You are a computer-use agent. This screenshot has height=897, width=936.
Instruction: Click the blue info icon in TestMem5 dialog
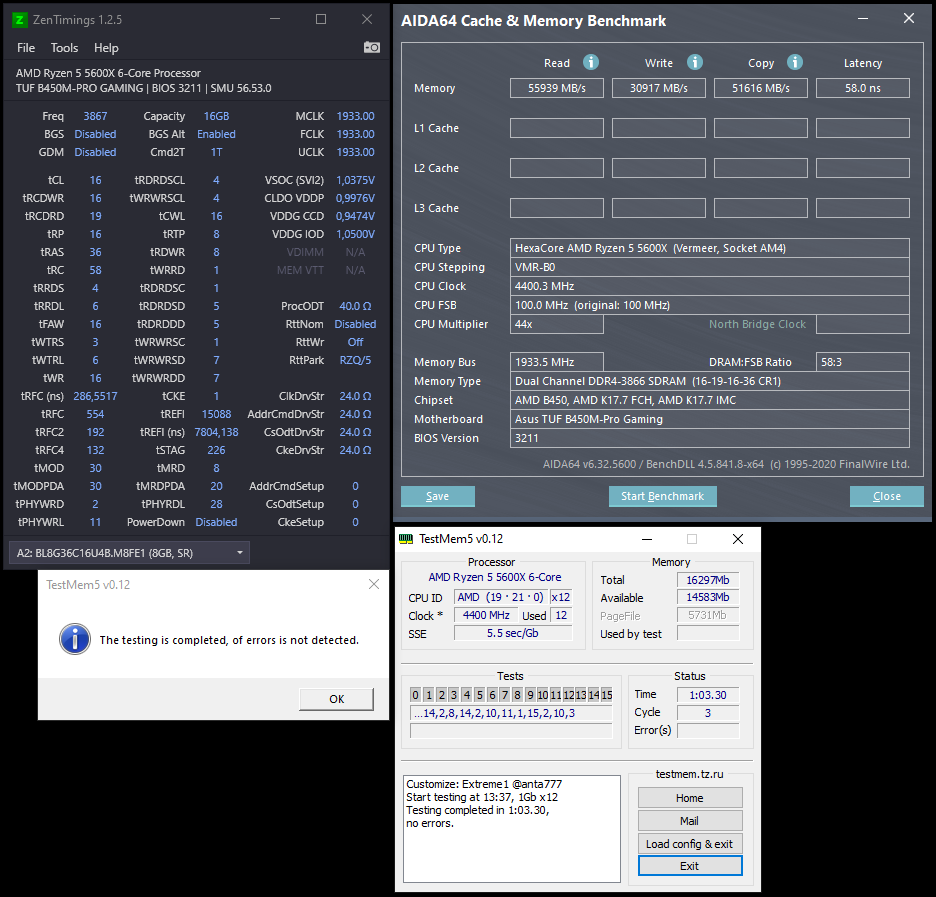(x=75, y=640)
